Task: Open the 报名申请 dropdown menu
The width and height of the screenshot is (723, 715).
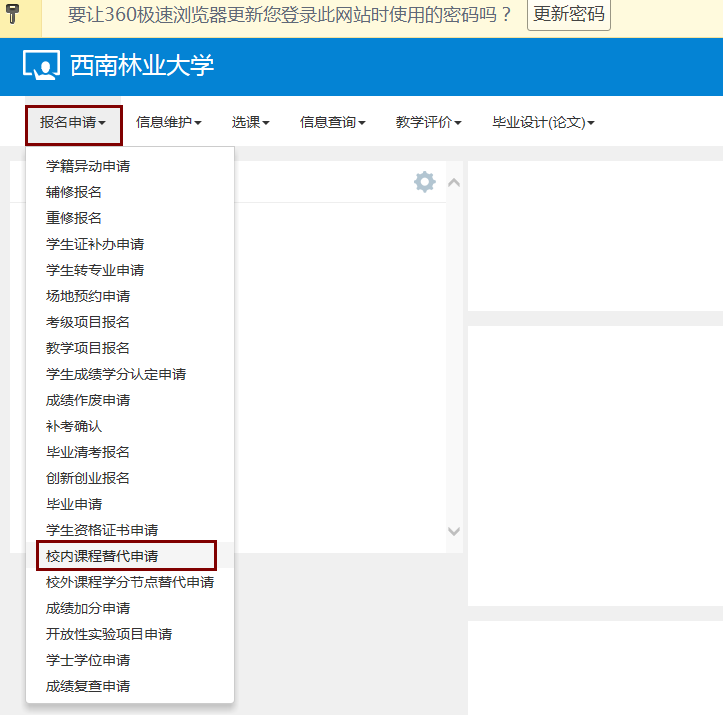Action: (x=74, y=123)
